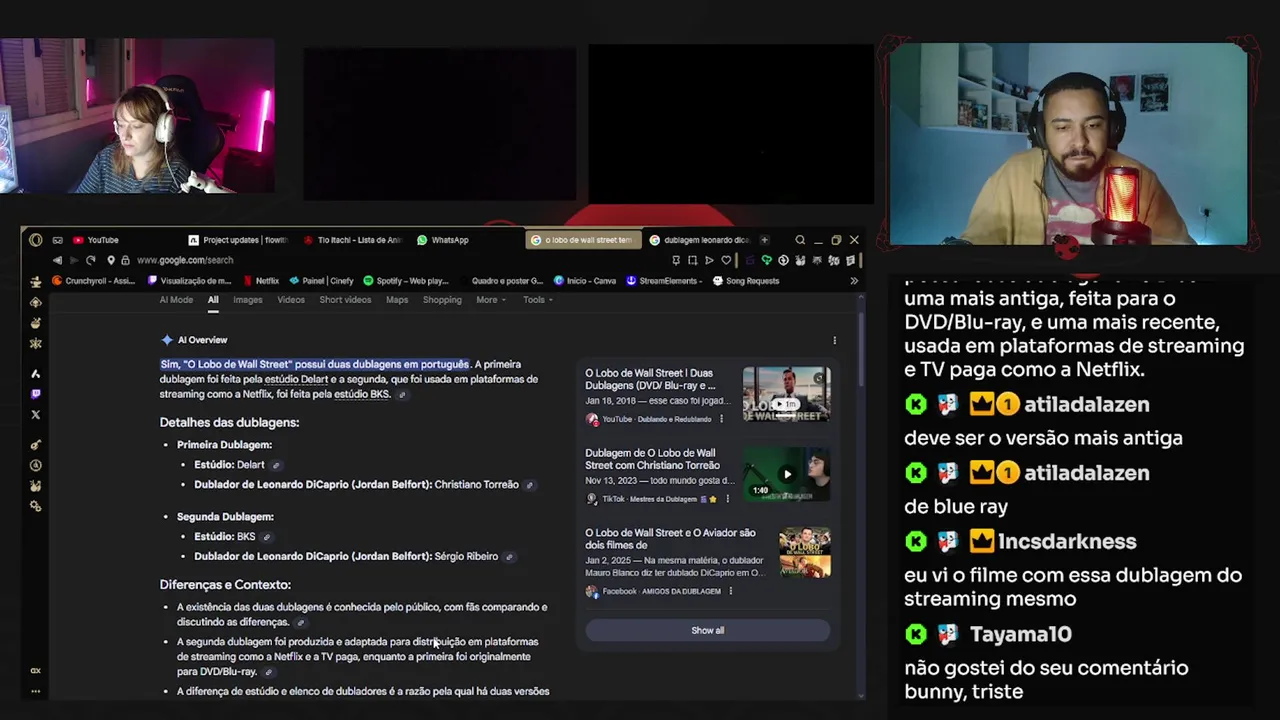Select the Images search filter tab
The image size is (1280, 720).
pyautogui.click(x=247, y=300)
